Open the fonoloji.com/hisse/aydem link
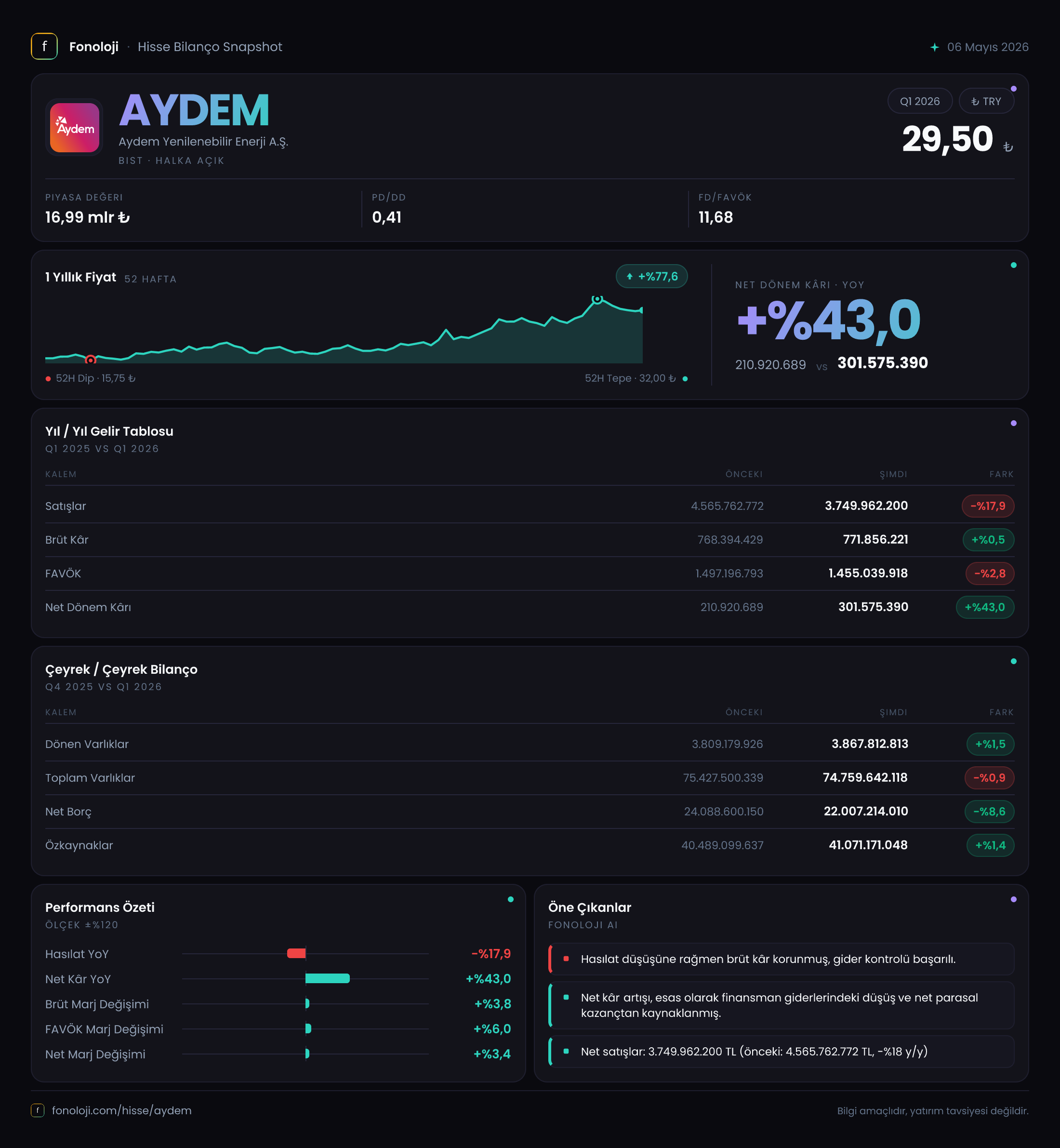The image size is (1060, 1148). [121, 1110]
